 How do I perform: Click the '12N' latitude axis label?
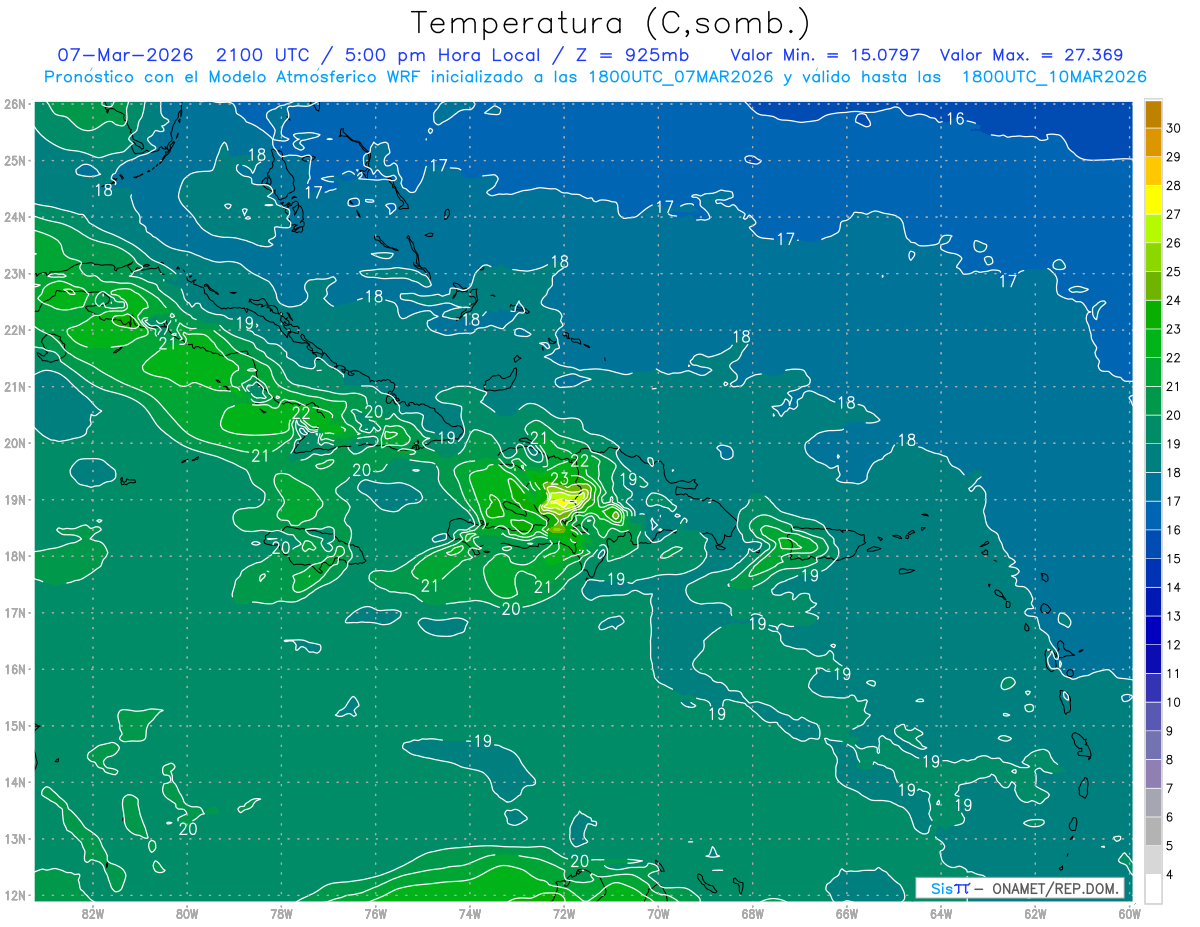tap(15, 895)
